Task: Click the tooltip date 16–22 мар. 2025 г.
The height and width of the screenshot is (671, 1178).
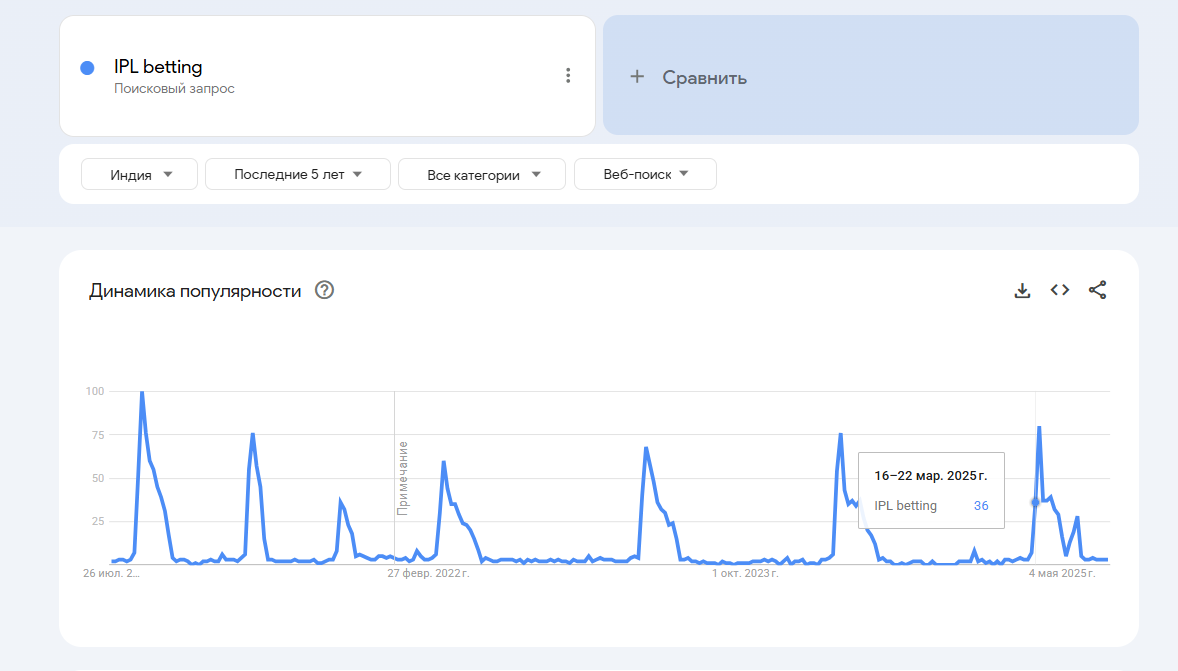Action: point(931,476)
